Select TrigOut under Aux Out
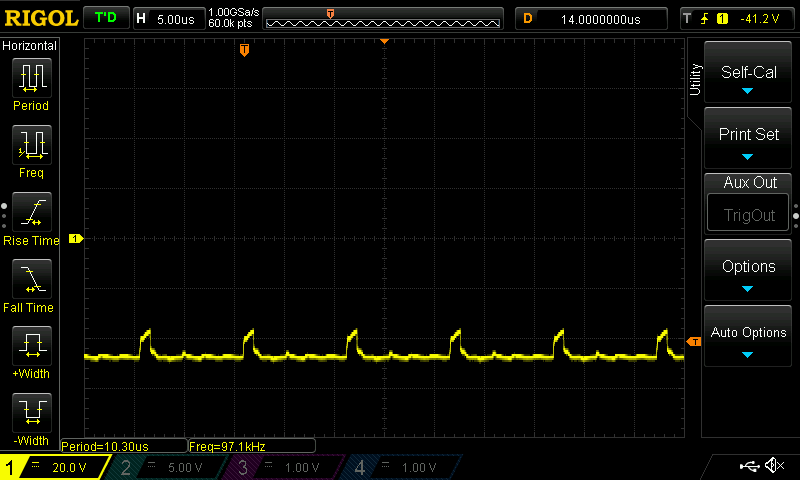This screenshot has width=800, height=480. pos(748,213)
